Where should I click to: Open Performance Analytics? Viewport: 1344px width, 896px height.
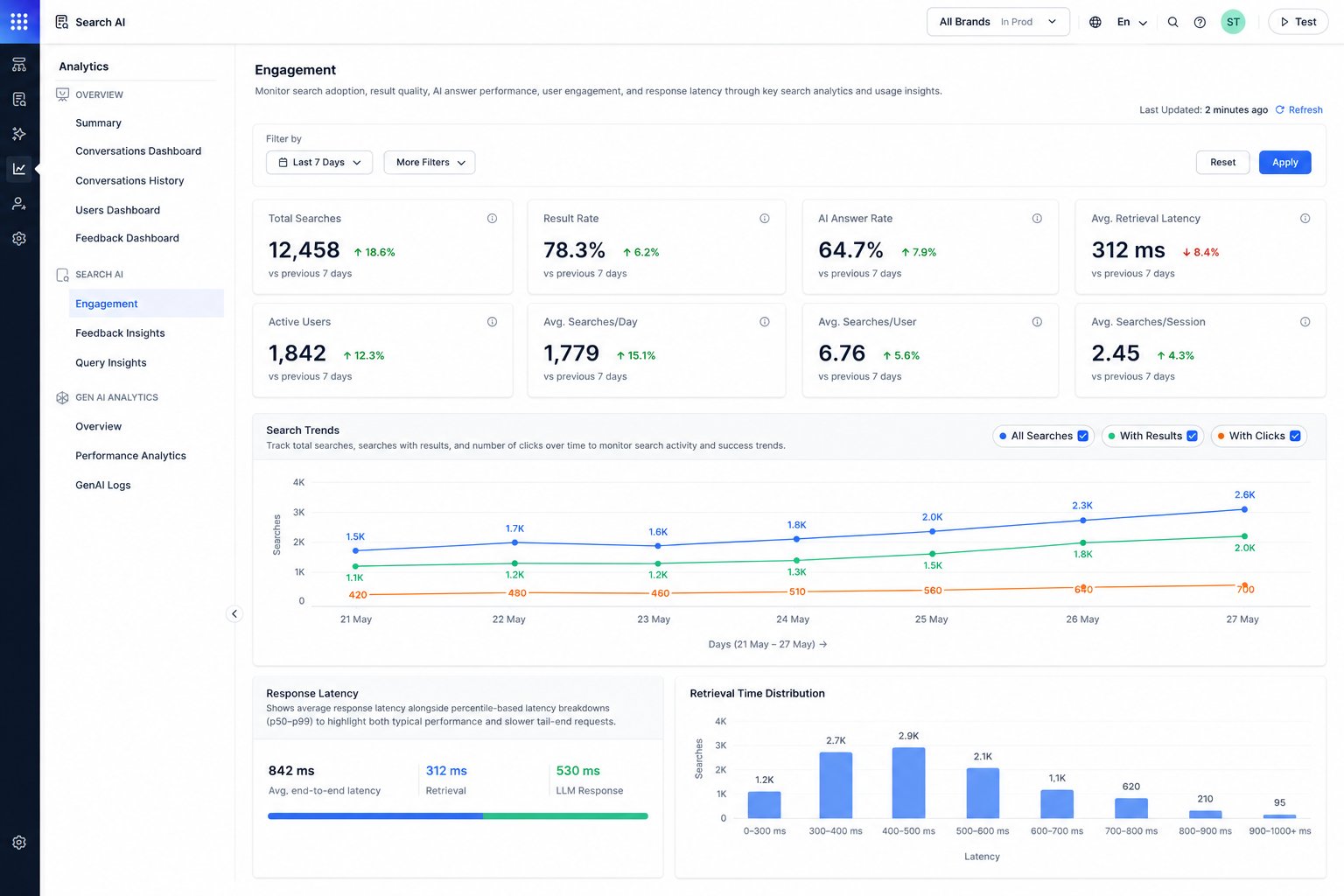coord(130,456)
